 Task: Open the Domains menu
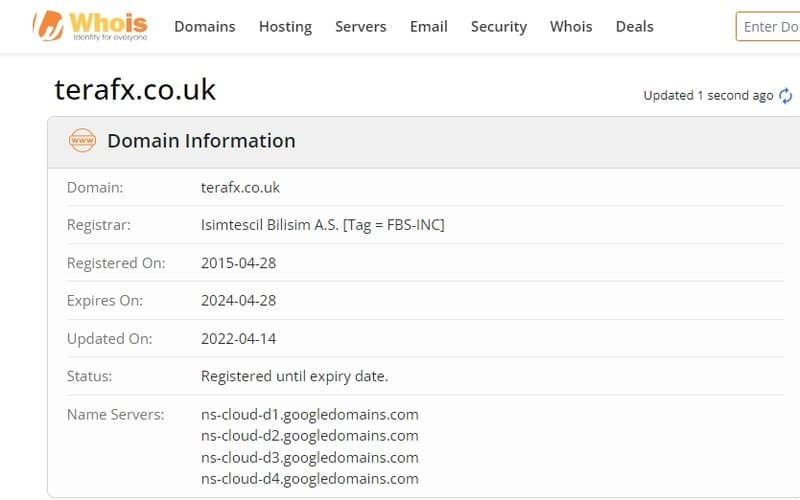tap(205, 27)
